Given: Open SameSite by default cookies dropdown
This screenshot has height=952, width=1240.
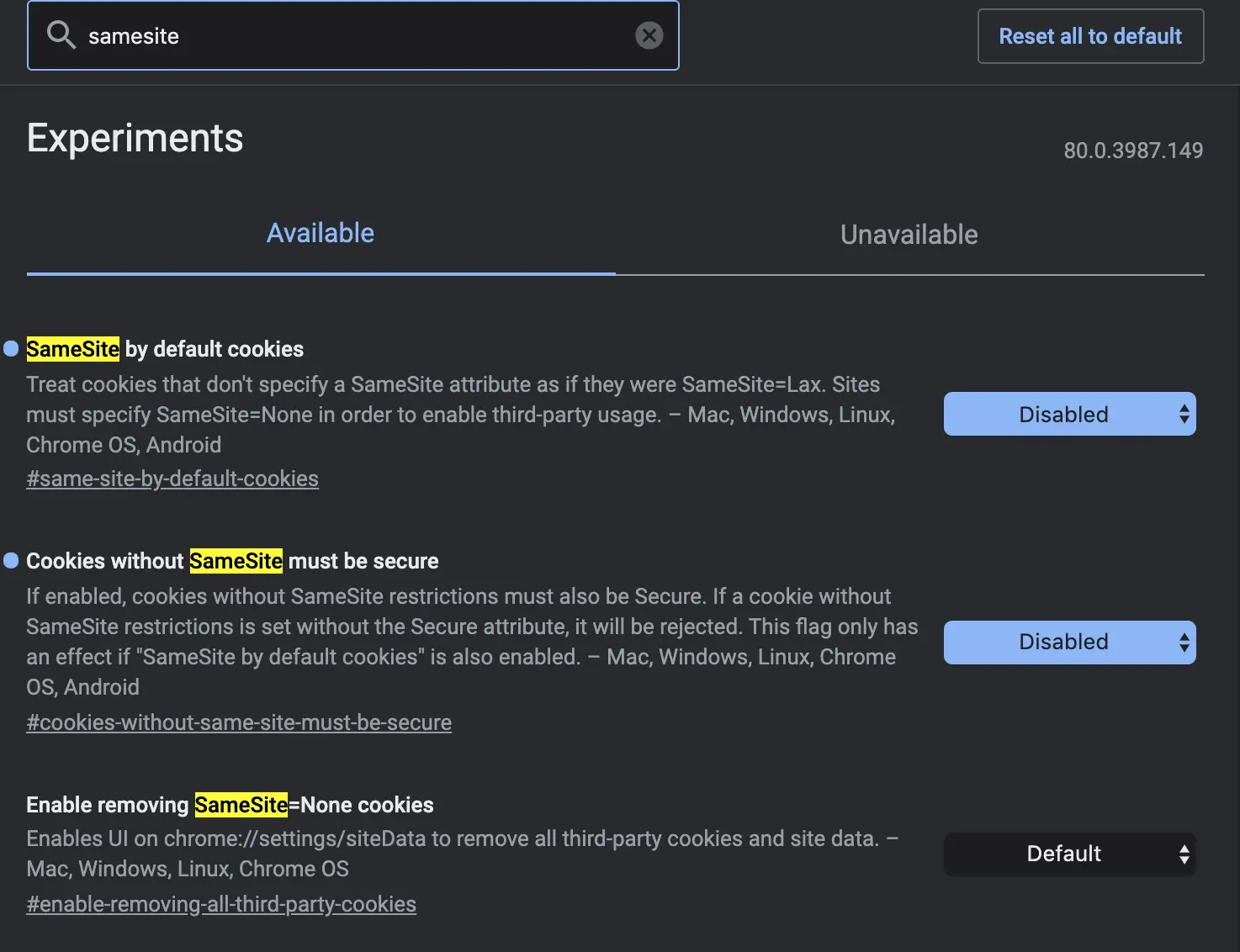Looking at the screenshot, I should coord(1069,415).
